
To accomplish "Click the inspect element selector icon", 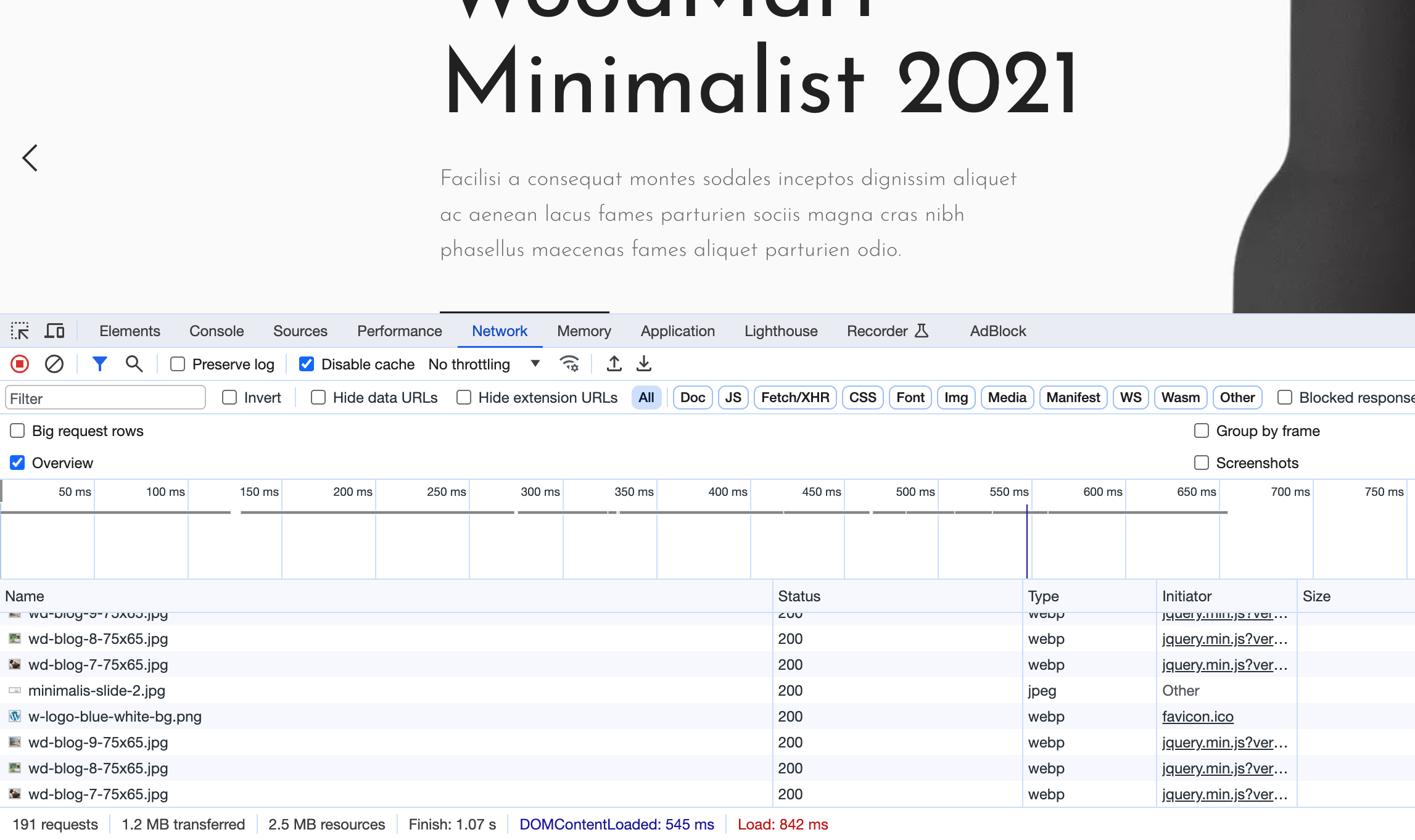I will 20,331.
